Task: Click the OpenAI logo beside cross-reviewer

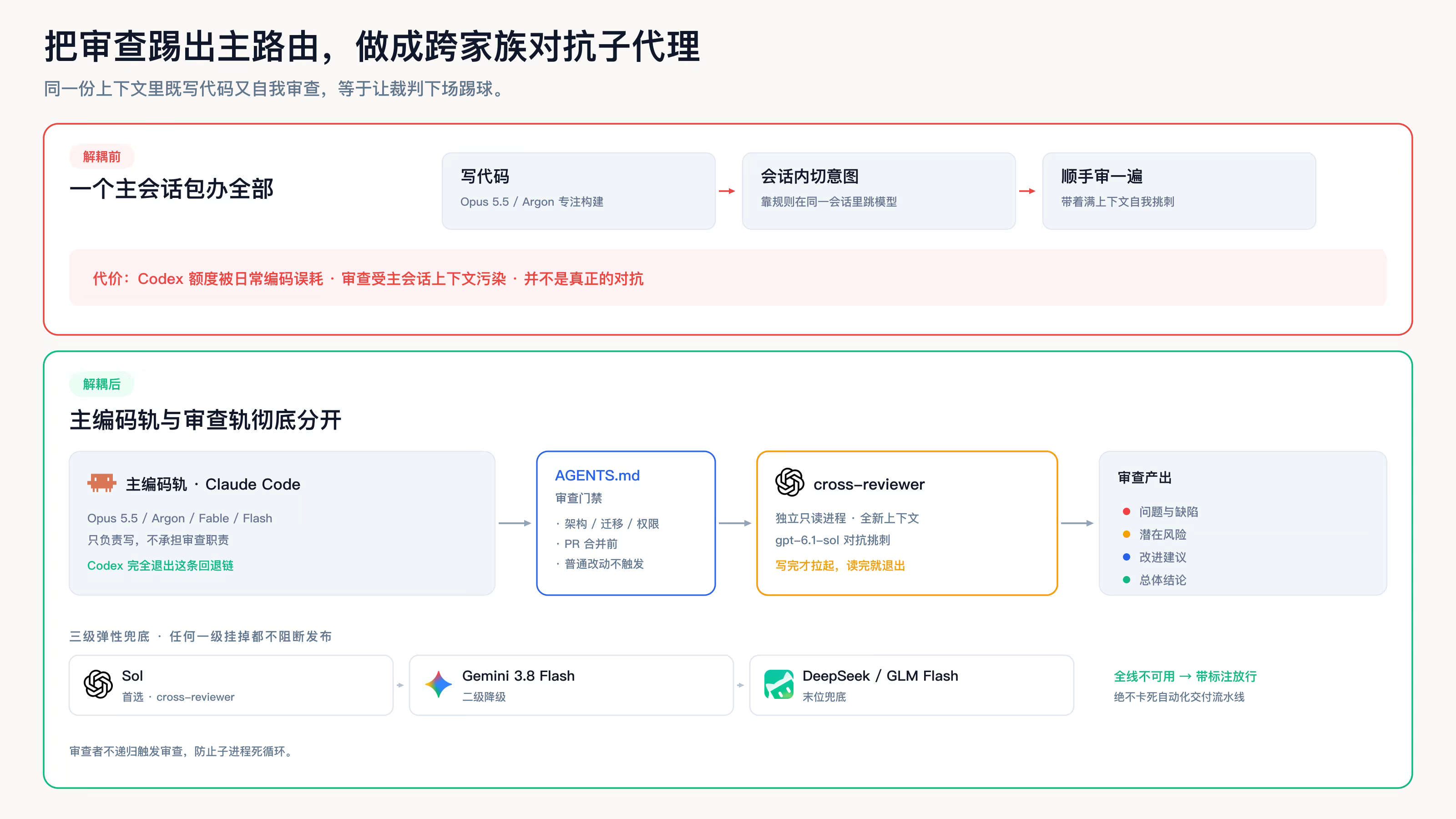Action: [789, 482]
